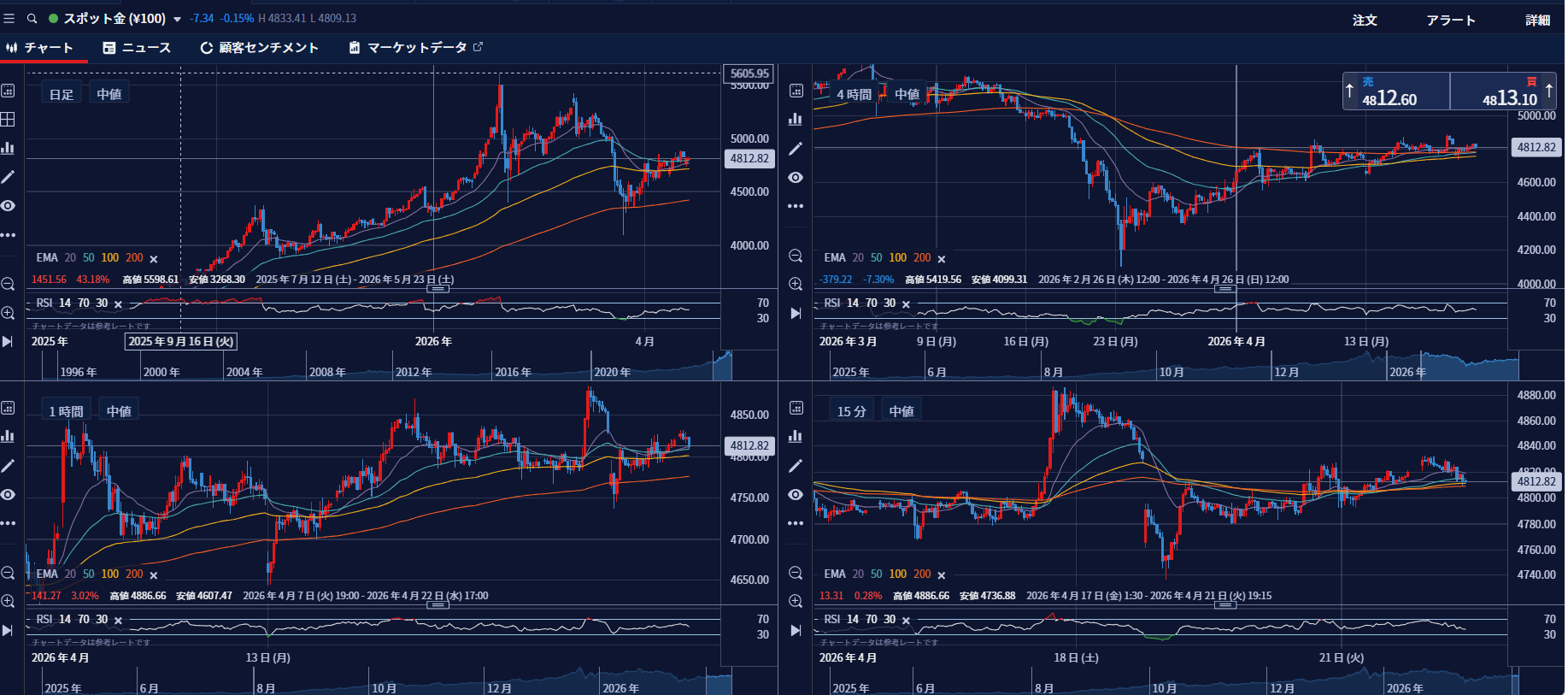Expand the スポット金 instrument dropdown arrow

pos(177,19)
